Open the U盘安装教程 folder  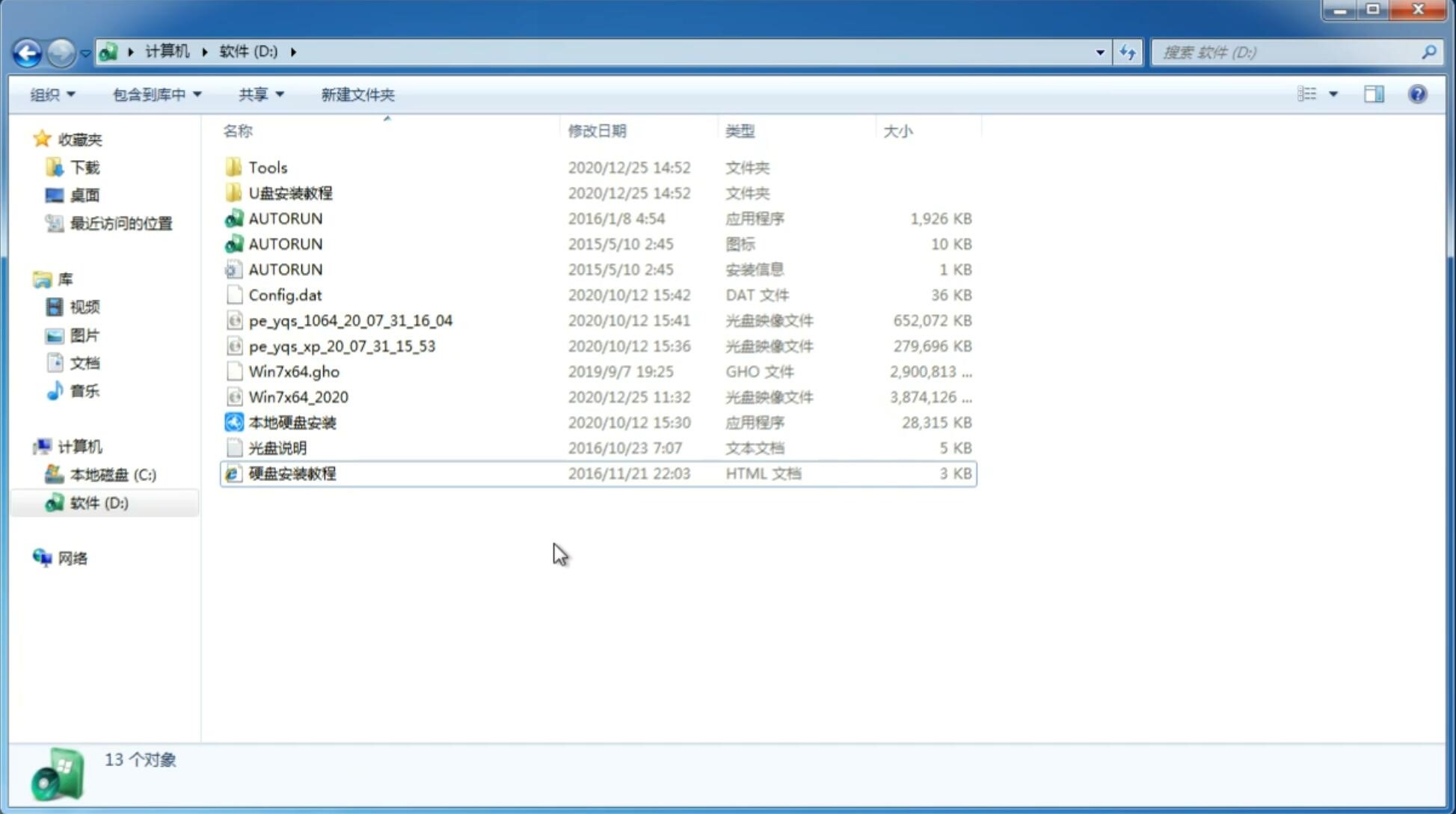[x=290, y=192]
